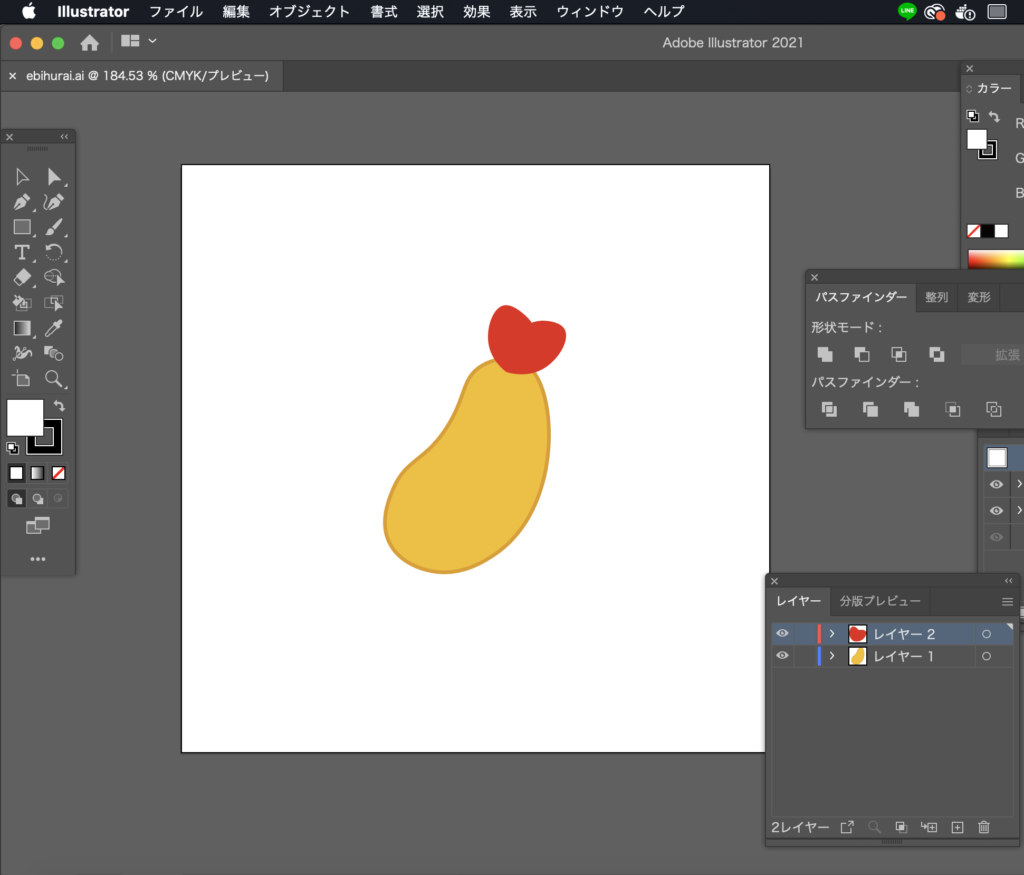The height and width of the screenshot is (875, 1024).
Task: Open the Layers panel menu
Action: [x=1008, y=601]
